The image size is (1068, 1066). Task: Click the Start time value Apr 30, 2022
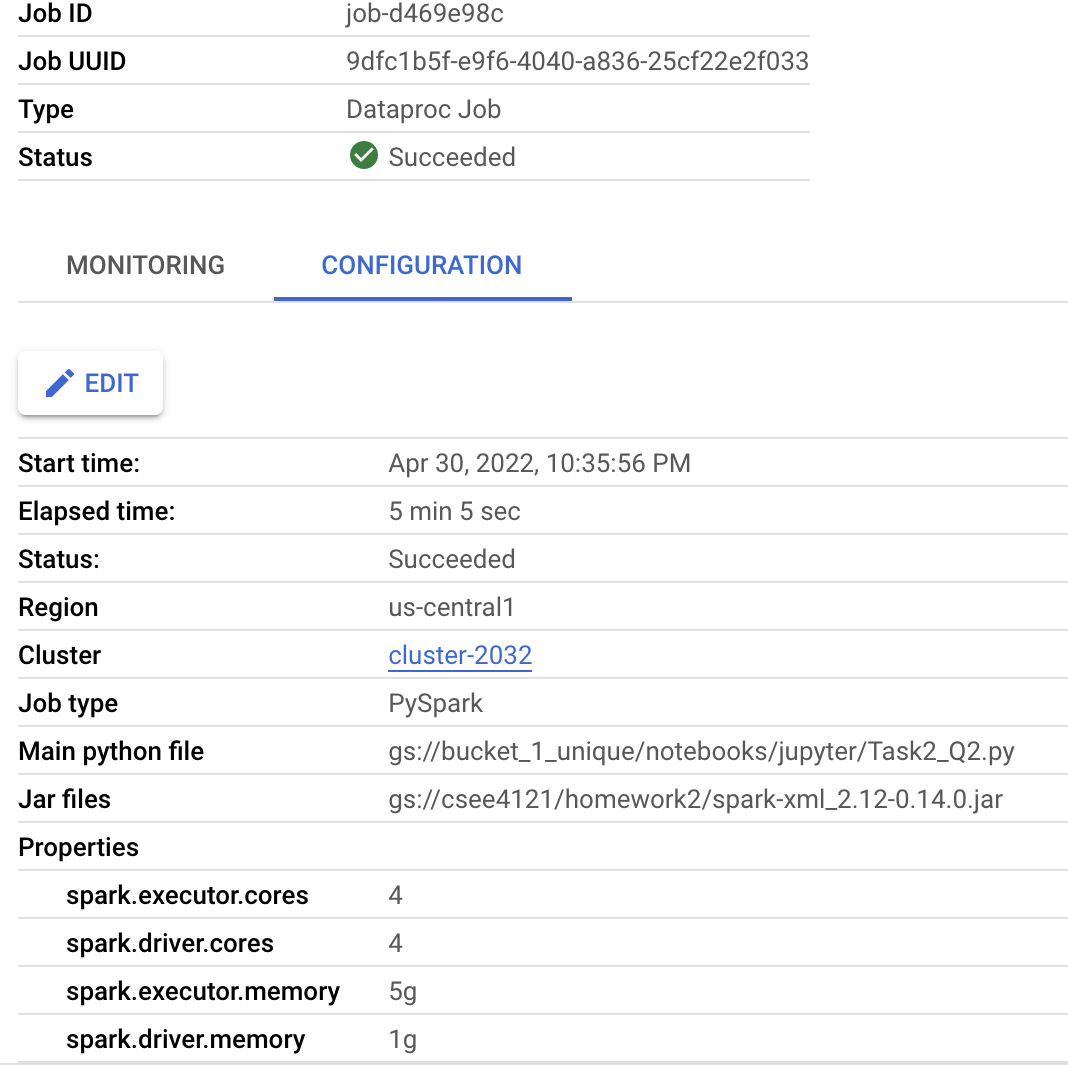pyautogui.click(x=539, y=463)
